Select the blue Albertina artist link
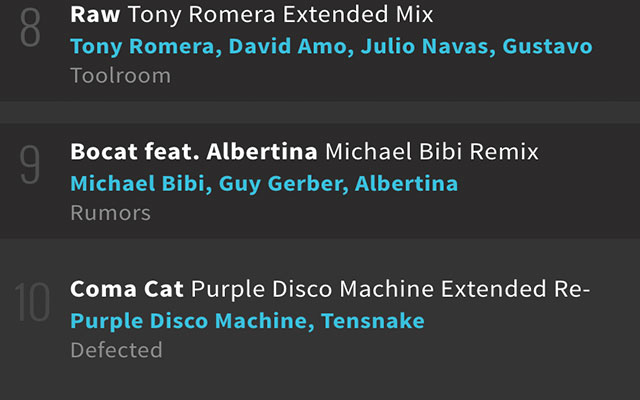640x400 pixels. tap(407, 184)
